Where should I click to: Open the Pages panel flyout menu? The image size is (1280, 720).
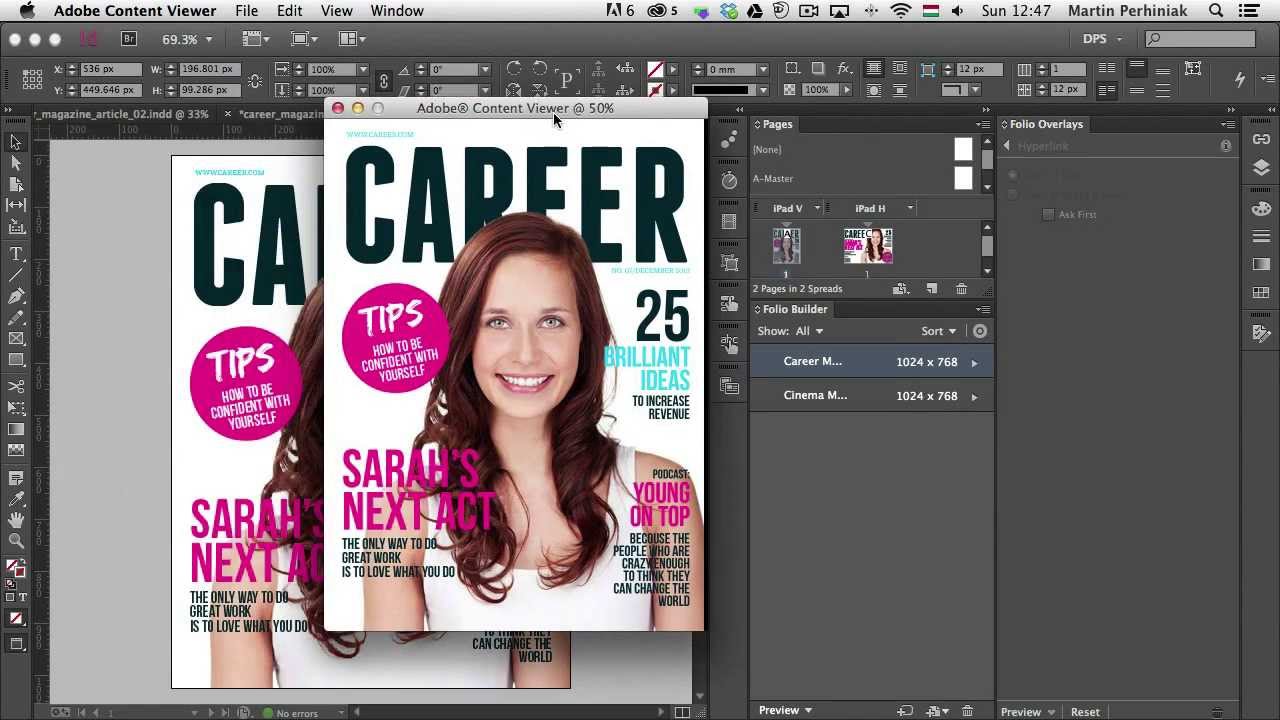(x=984, y=124)
